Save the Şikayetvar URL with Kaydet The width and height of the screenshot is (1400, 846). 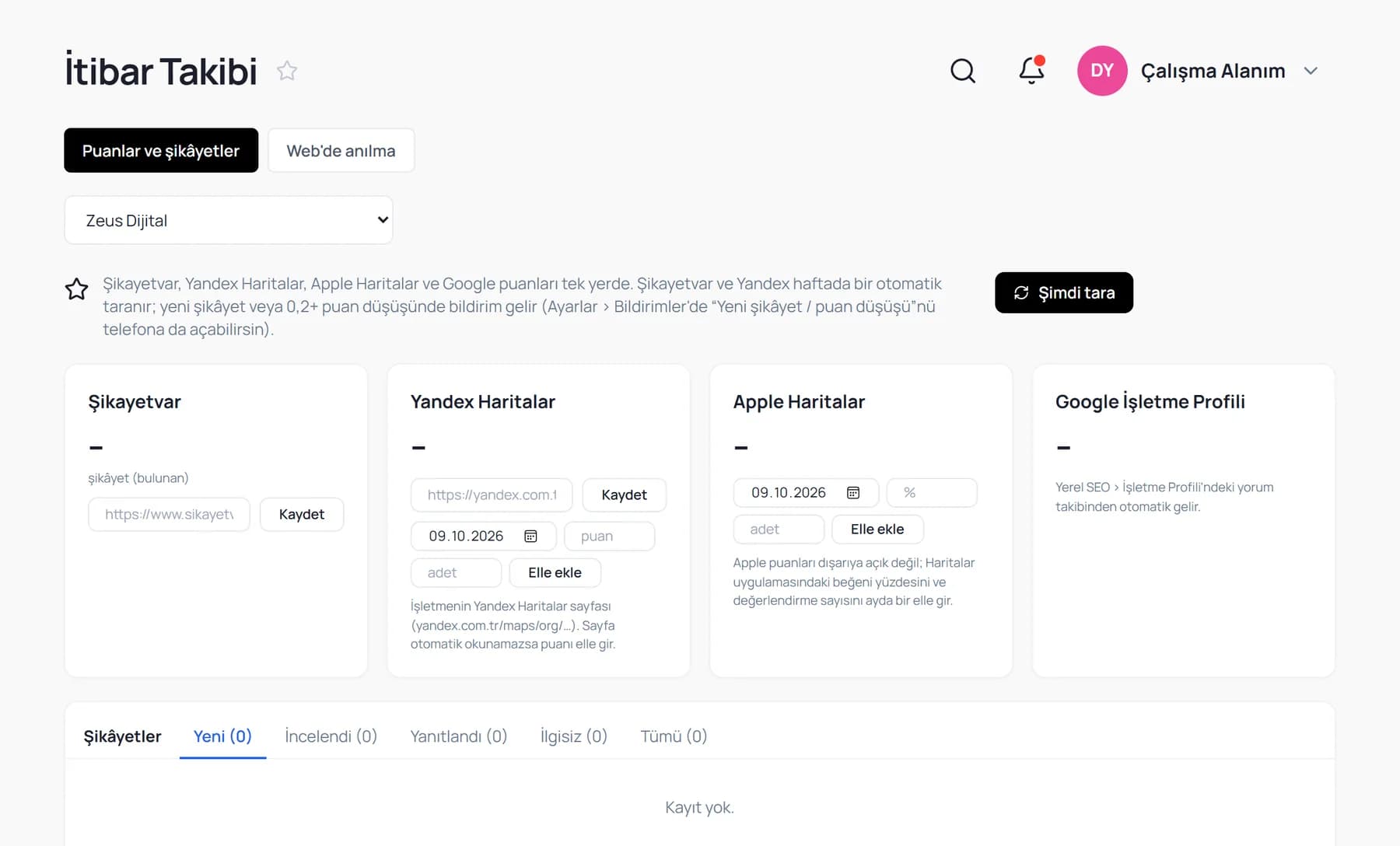(302, 515)
